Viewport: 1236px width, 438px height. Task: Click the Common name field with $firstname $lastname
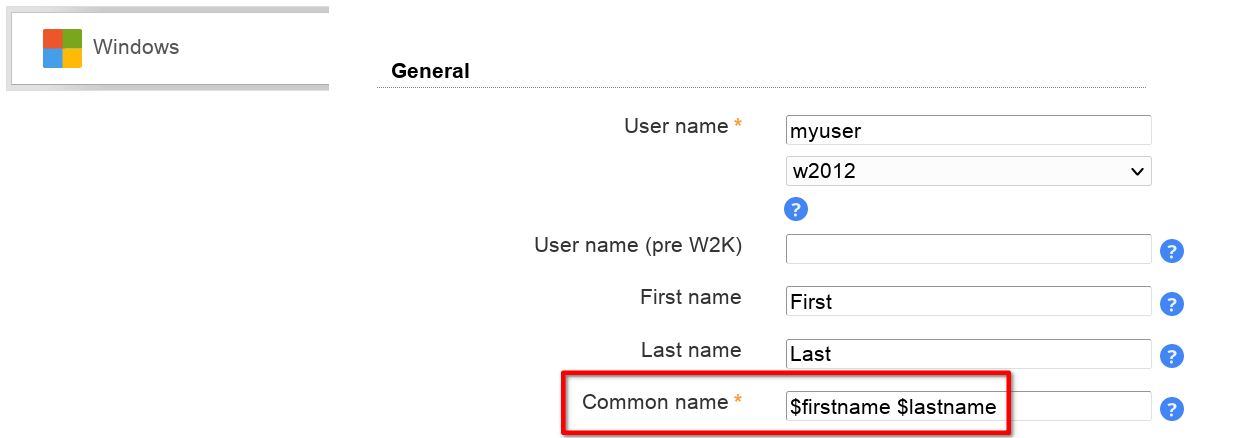pyautogui.click(x=968, y=407)
